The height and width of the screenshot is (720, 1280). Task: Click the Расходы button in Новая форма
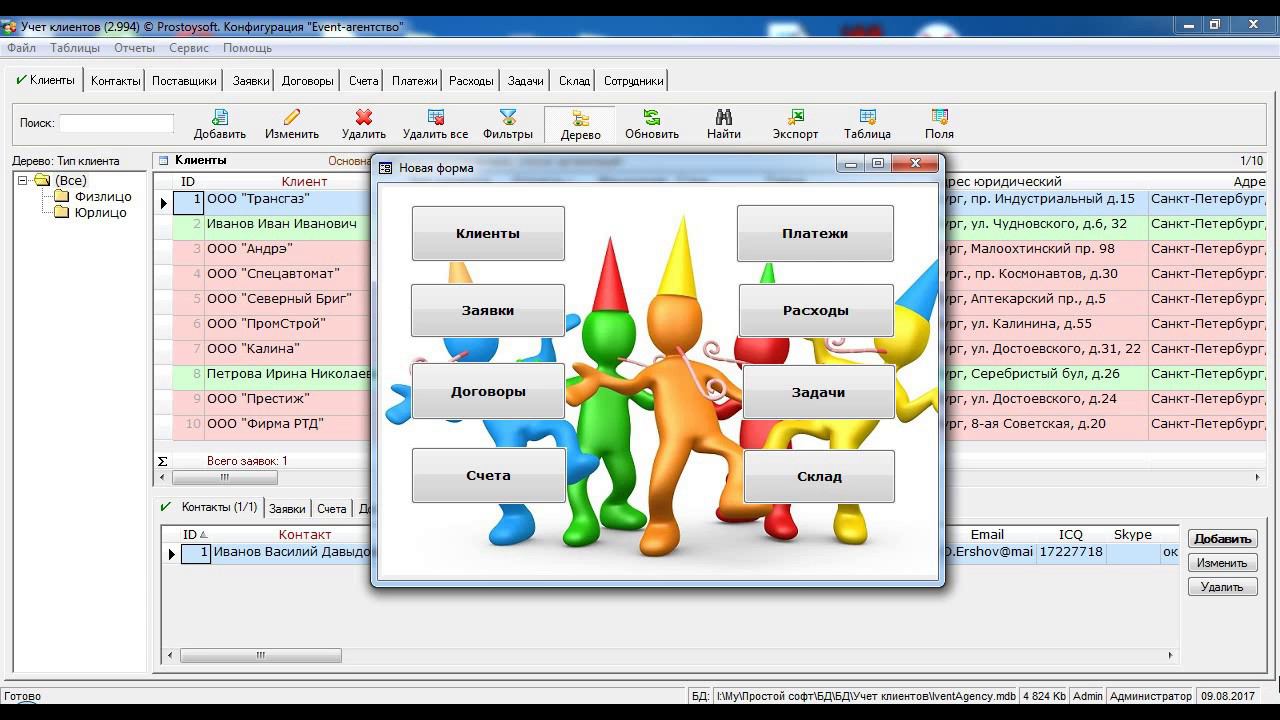[x=816, y=310]
